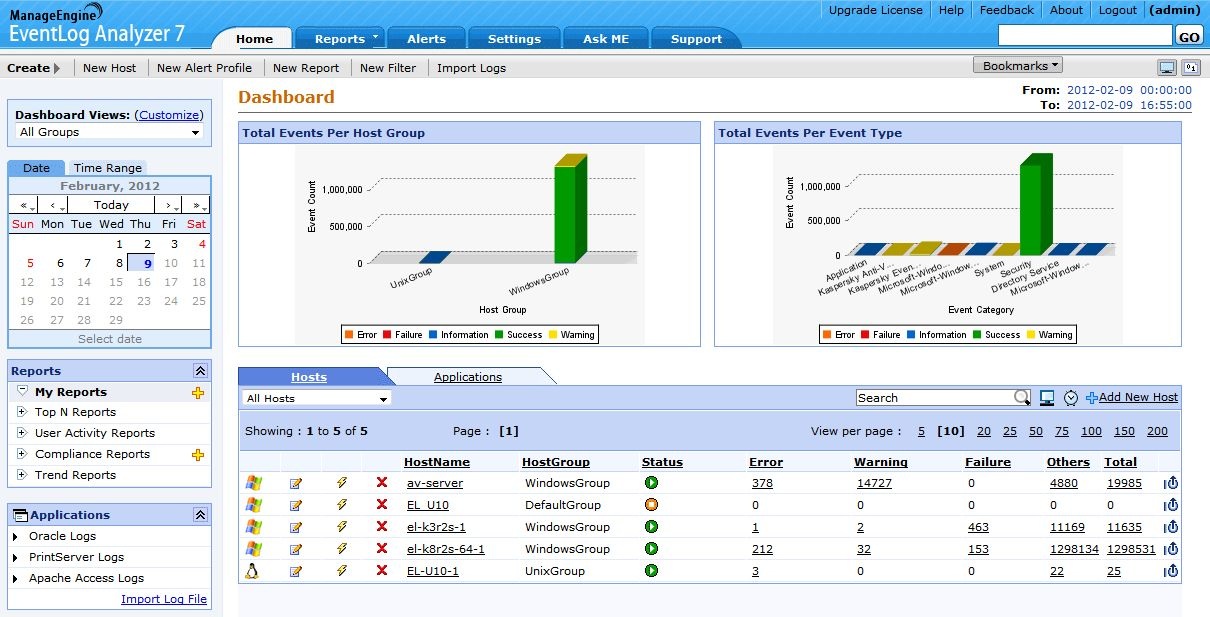Click edit icon for EL_U10 host

click(x=296, y=505)
